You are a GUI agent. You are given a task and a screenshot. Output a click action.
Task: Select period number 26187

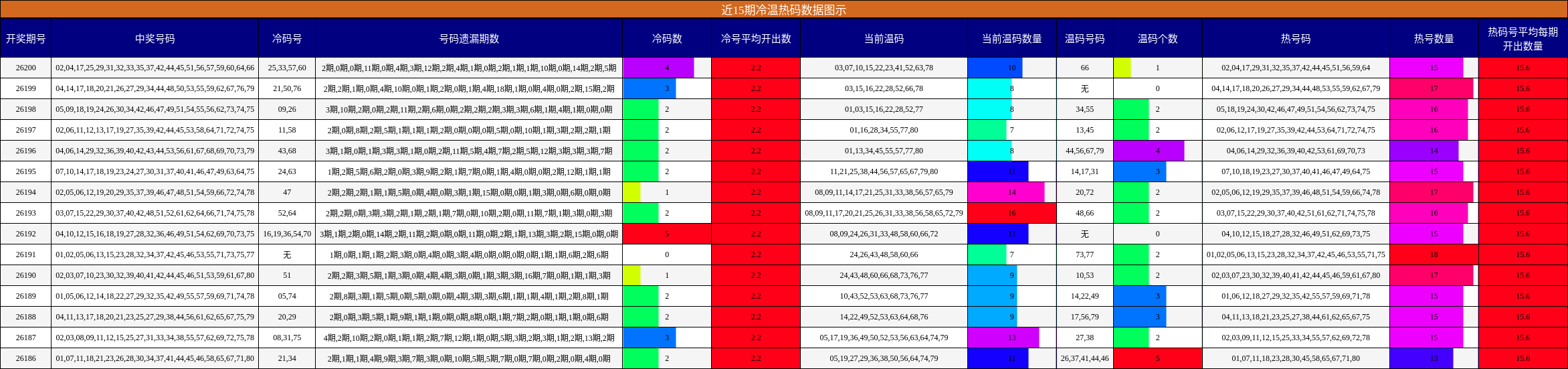tap(26, 338)
